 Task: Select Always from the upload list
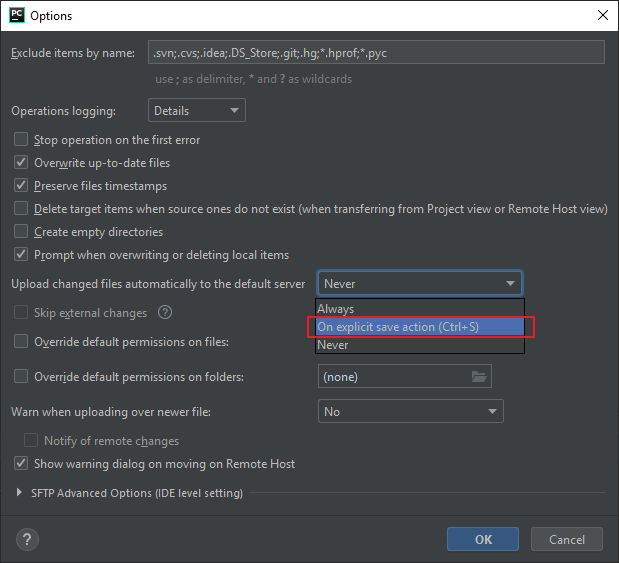tap(420, 309)
